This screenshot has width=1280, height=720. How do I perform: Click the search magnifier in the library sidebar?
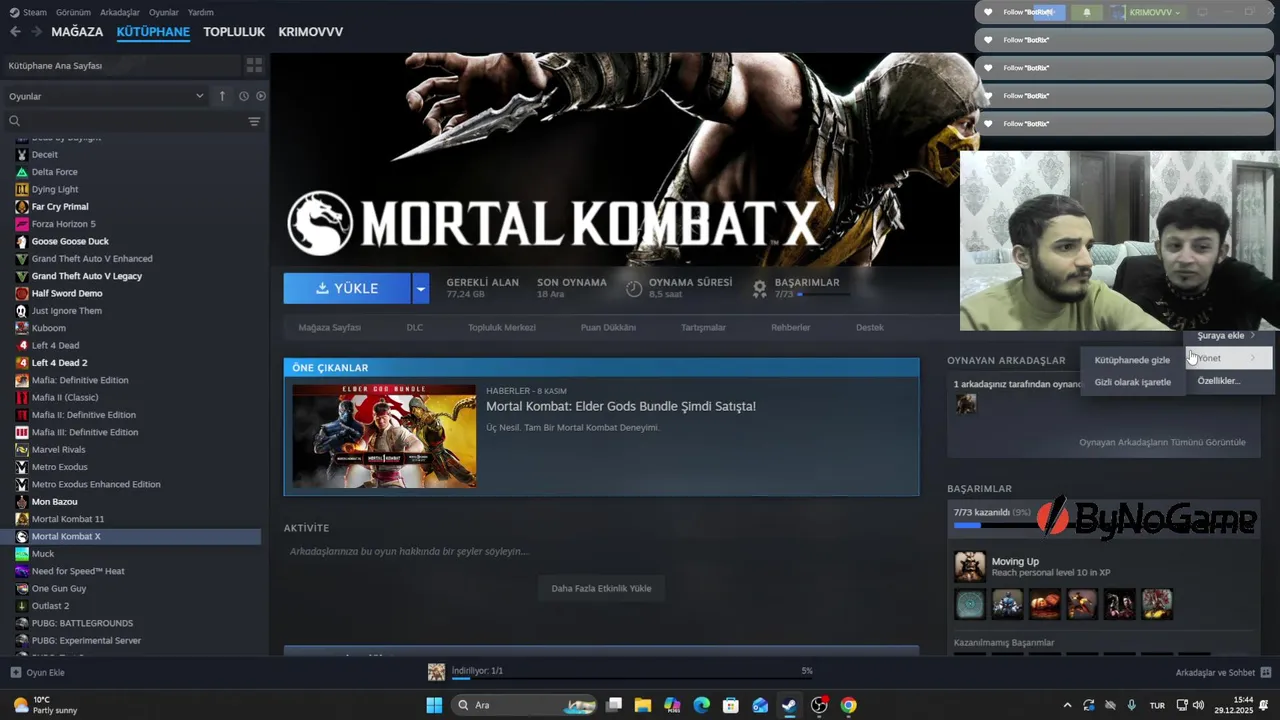14,121
